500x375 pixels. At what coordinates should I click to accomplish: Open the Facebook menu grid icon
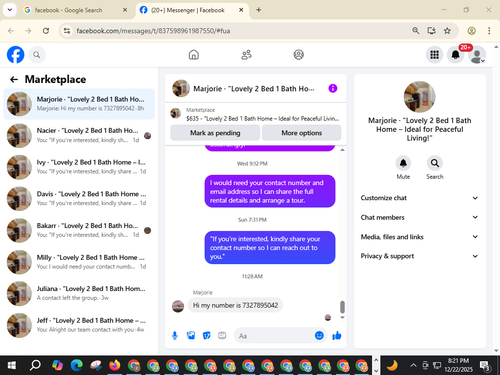pyautogui.click(x=434, y=55)
